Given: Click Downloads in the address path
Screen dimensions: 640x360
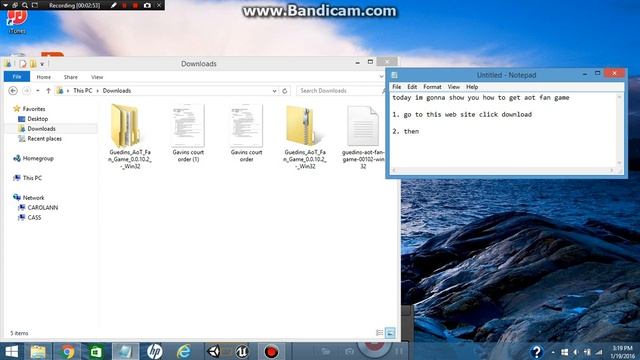Looking at the screenshot, I should [x=117, y=91].
